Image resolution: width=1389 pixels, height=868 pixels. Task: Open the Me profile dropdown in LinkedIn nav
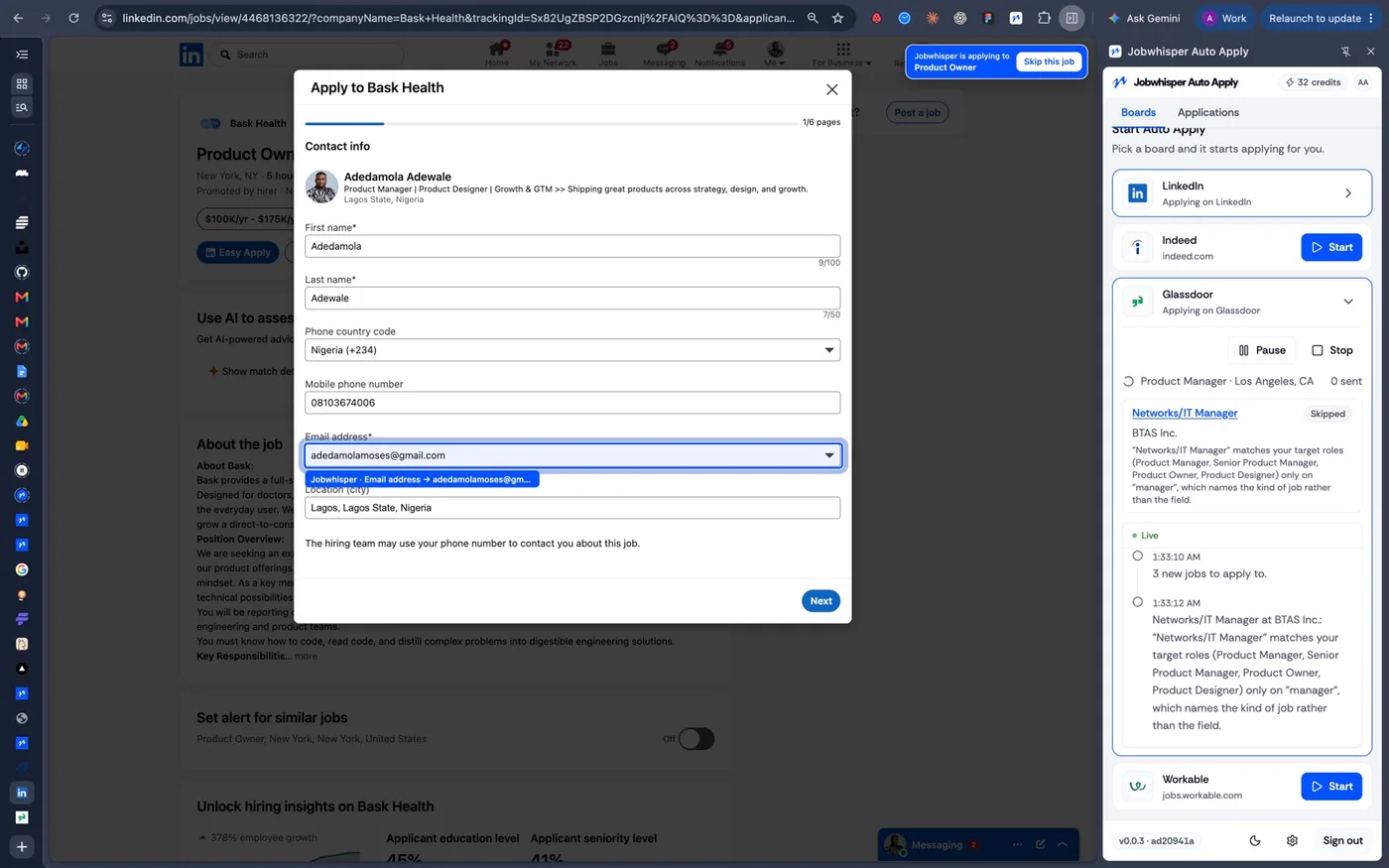(775, 55)
